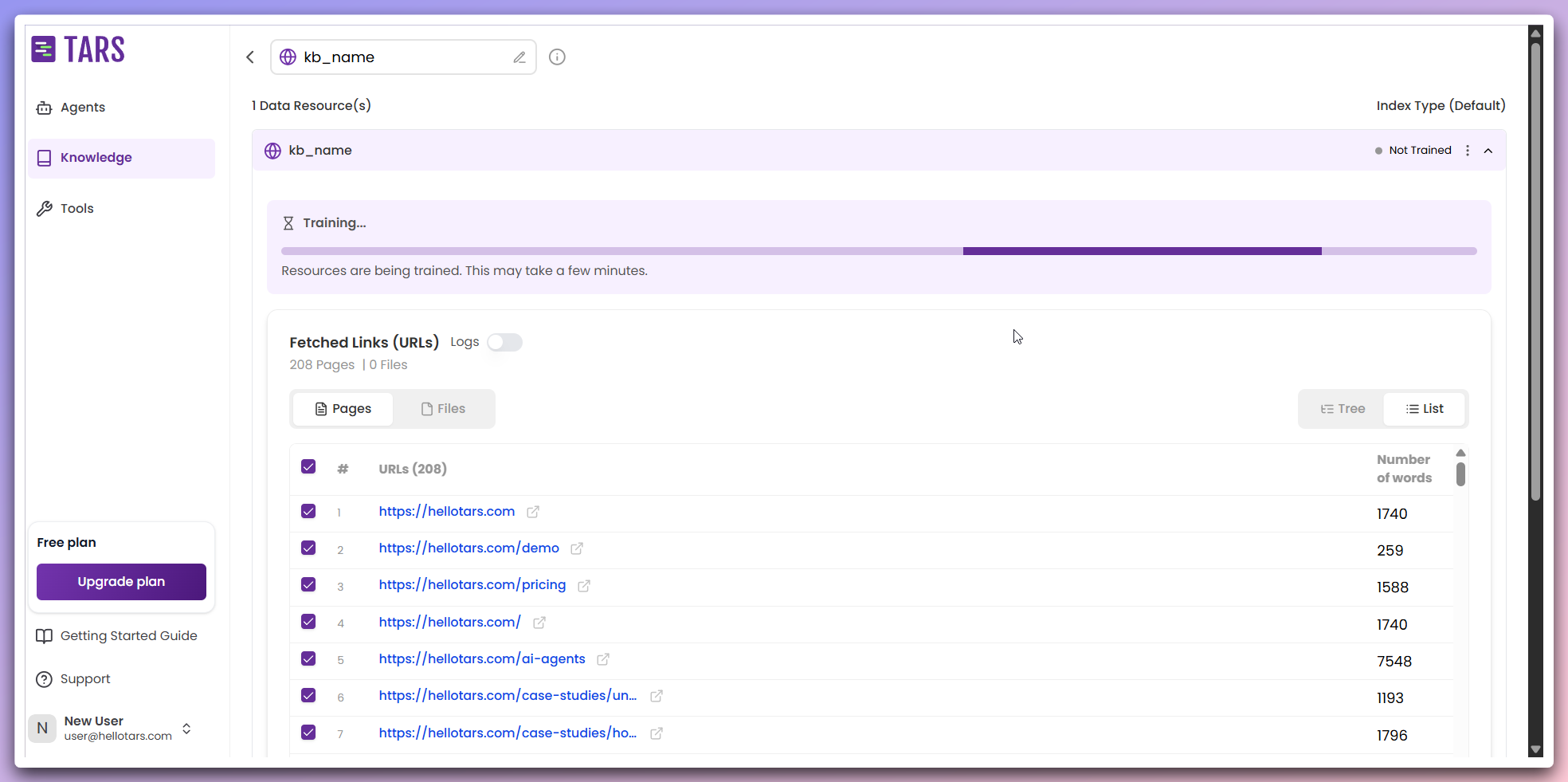Screen dimensions: 1568x782
Task: Open external link icon for hellotars.com row 1
Action: coord(533,512)
